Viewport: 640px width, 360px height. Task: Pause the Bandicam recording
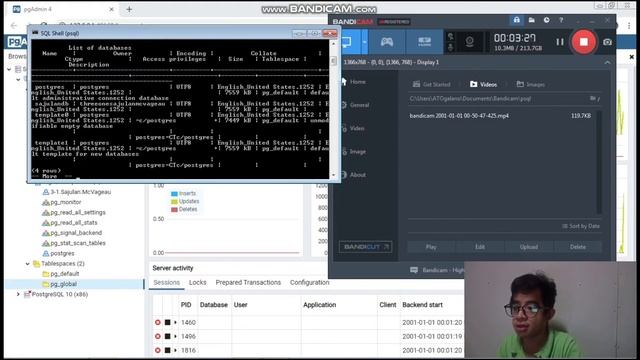560,42
